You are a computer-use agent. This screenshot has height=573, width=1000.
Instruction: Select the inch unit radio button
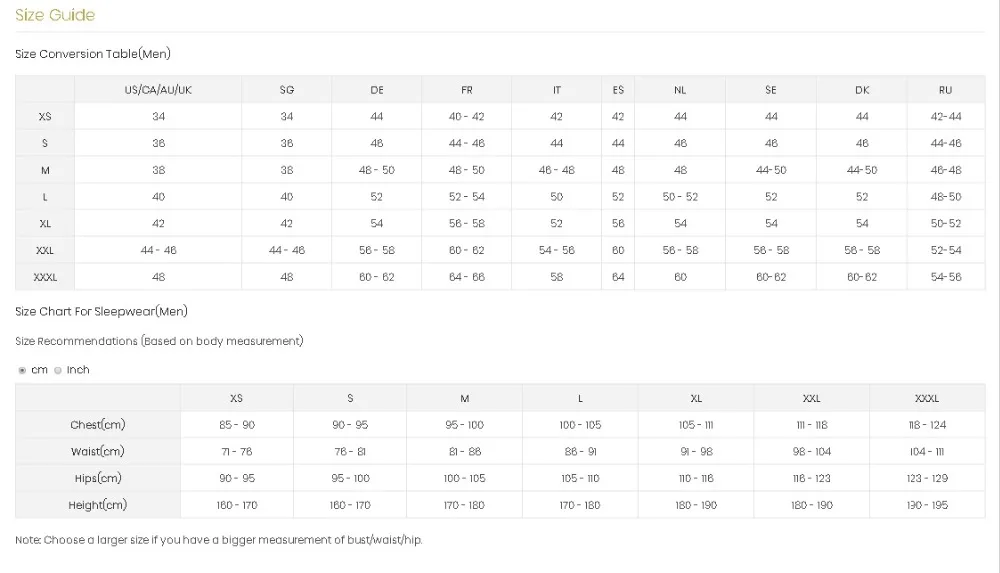[58, 371]
